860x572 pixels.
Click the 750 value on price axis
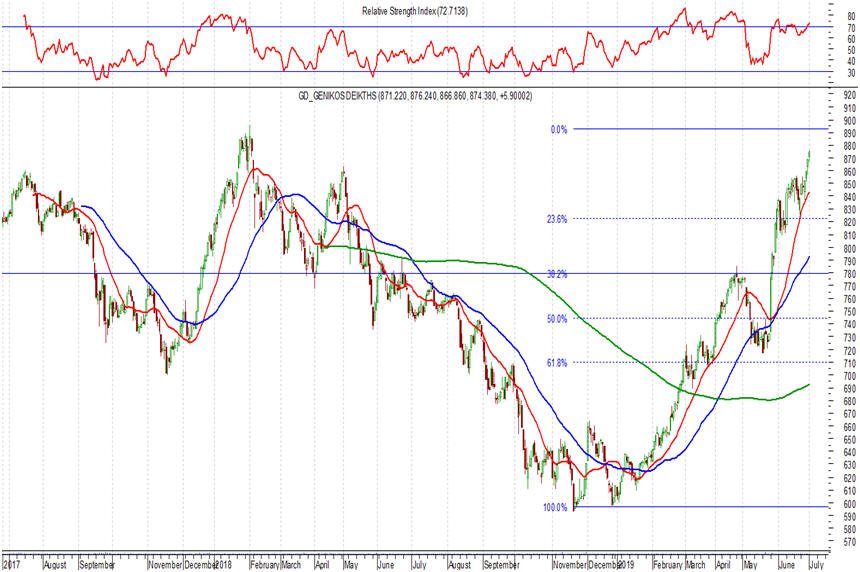point(850,312)
